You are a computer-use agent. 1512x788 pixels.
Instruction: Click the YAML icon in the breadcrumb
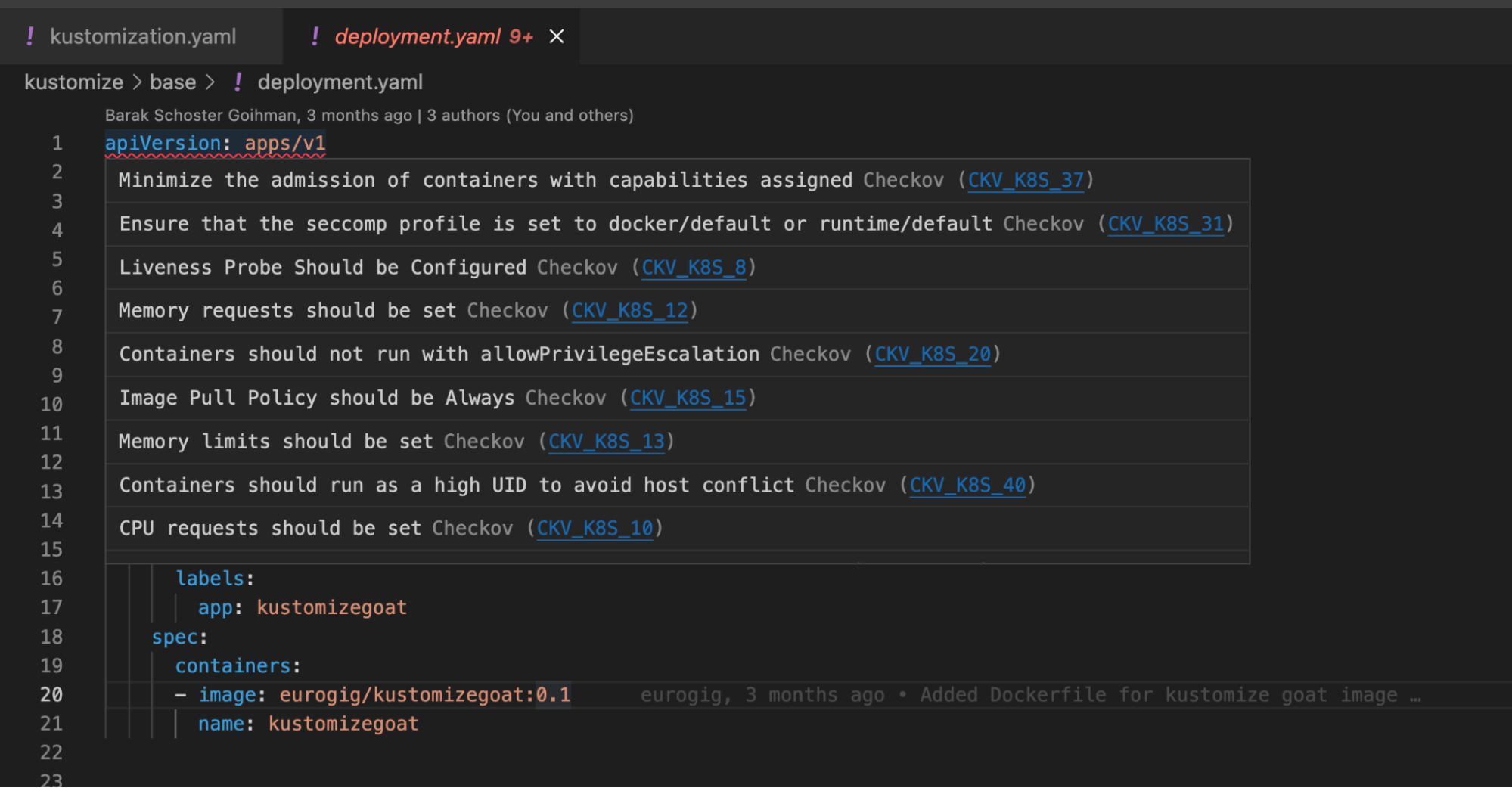click(238, 82)
